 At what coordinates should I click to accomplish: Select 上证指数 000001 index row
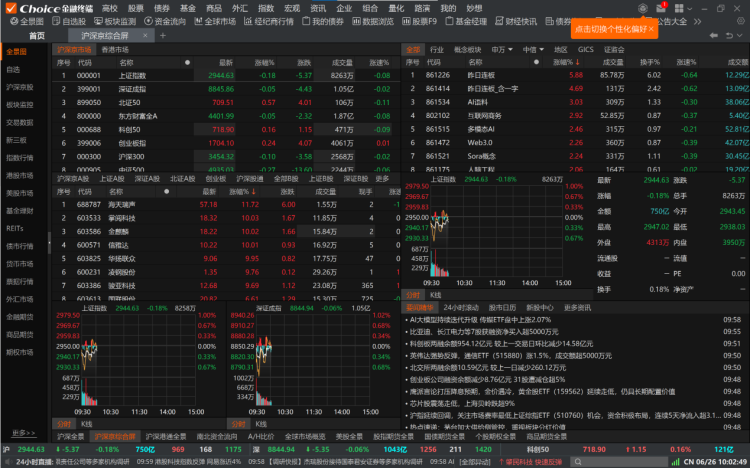click(x=226, y=75)
